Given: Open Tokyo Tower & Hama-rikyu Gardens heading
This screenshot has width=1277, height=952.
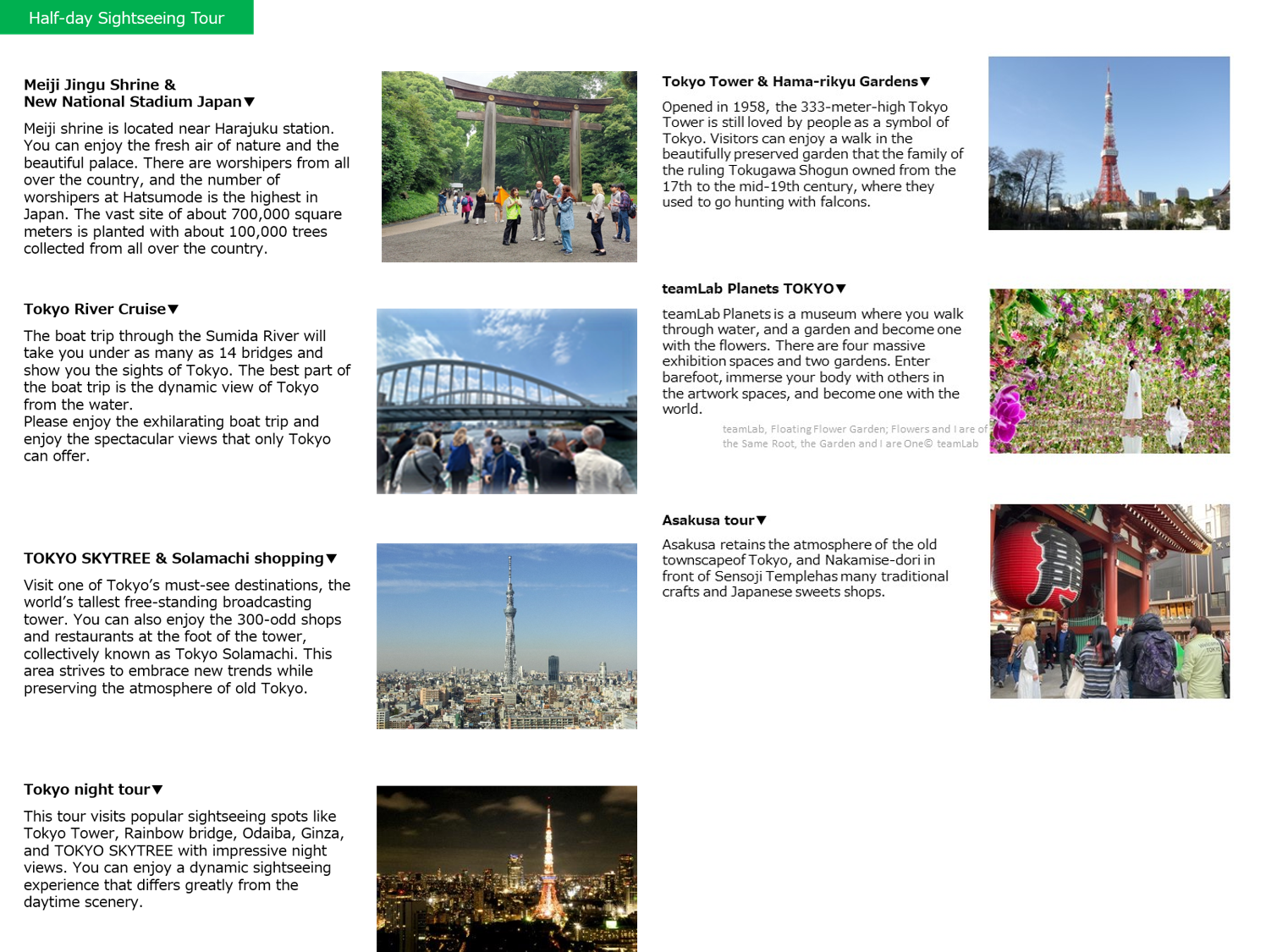Looking at the screenshot, I should [x=790, y=81].
